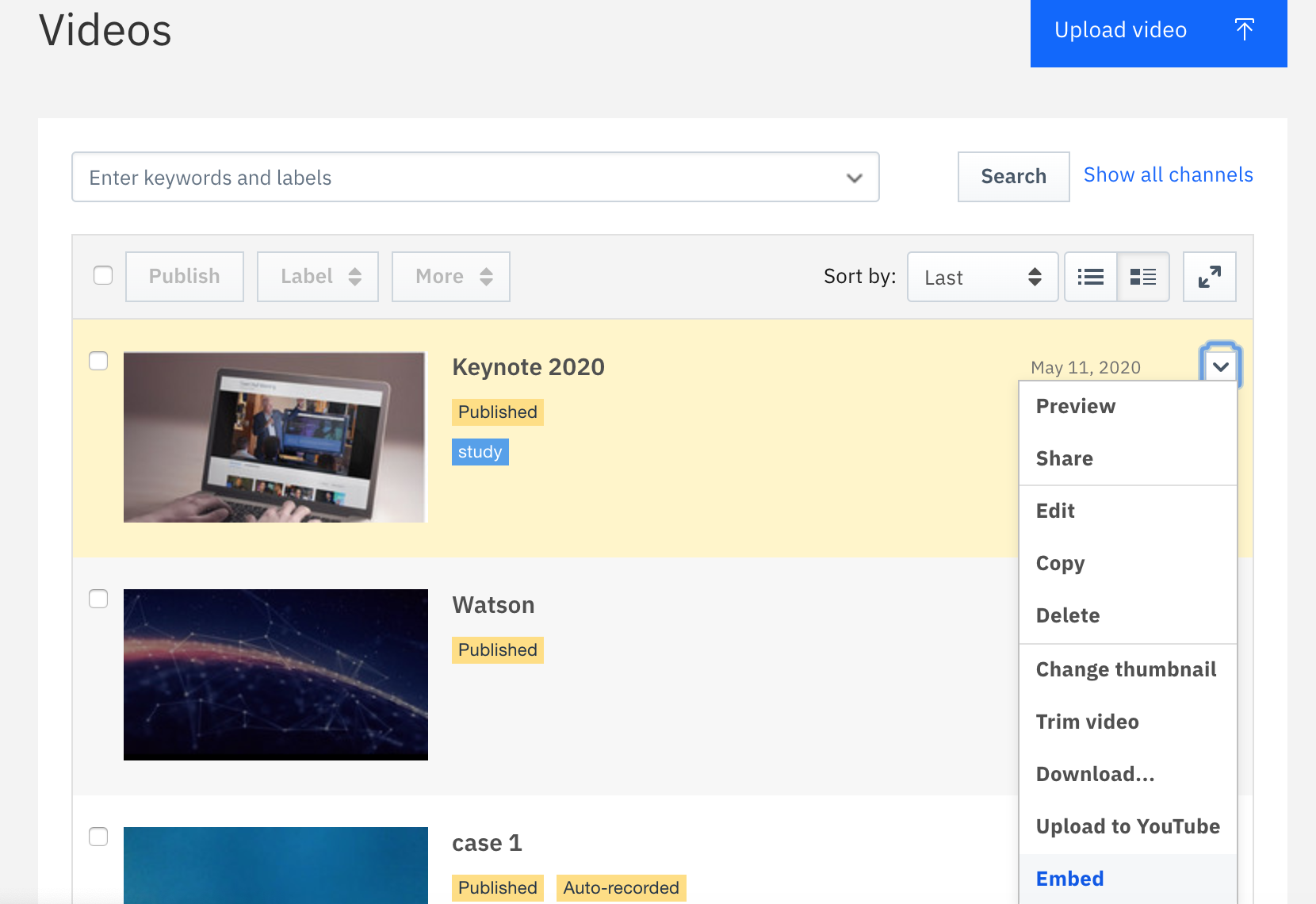Viewport: 1316px width, 904px height.
Task: Open the case 1 video title
Action: coord(487,843)
